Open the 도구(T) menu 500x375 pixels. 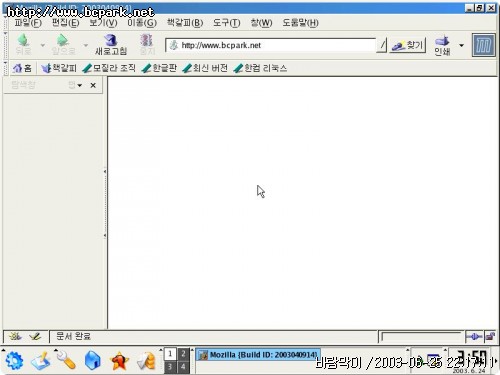click(x=226, y=23)
